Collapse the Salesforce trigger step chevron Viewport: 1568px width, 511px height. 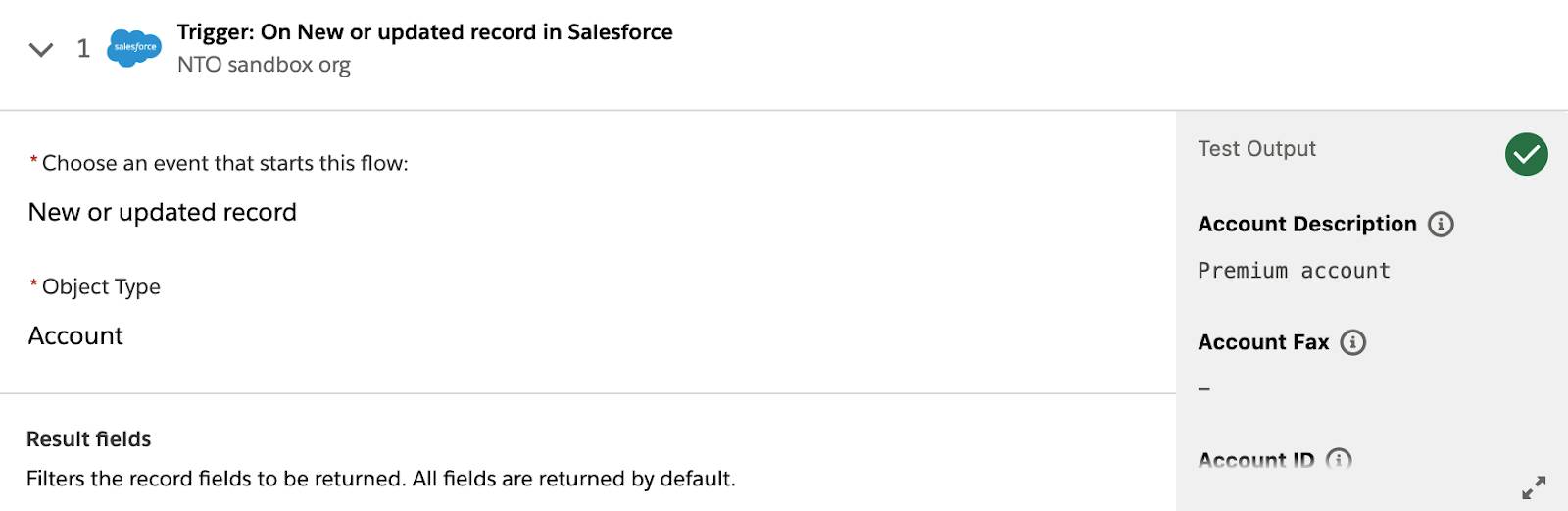pos(41,49)
